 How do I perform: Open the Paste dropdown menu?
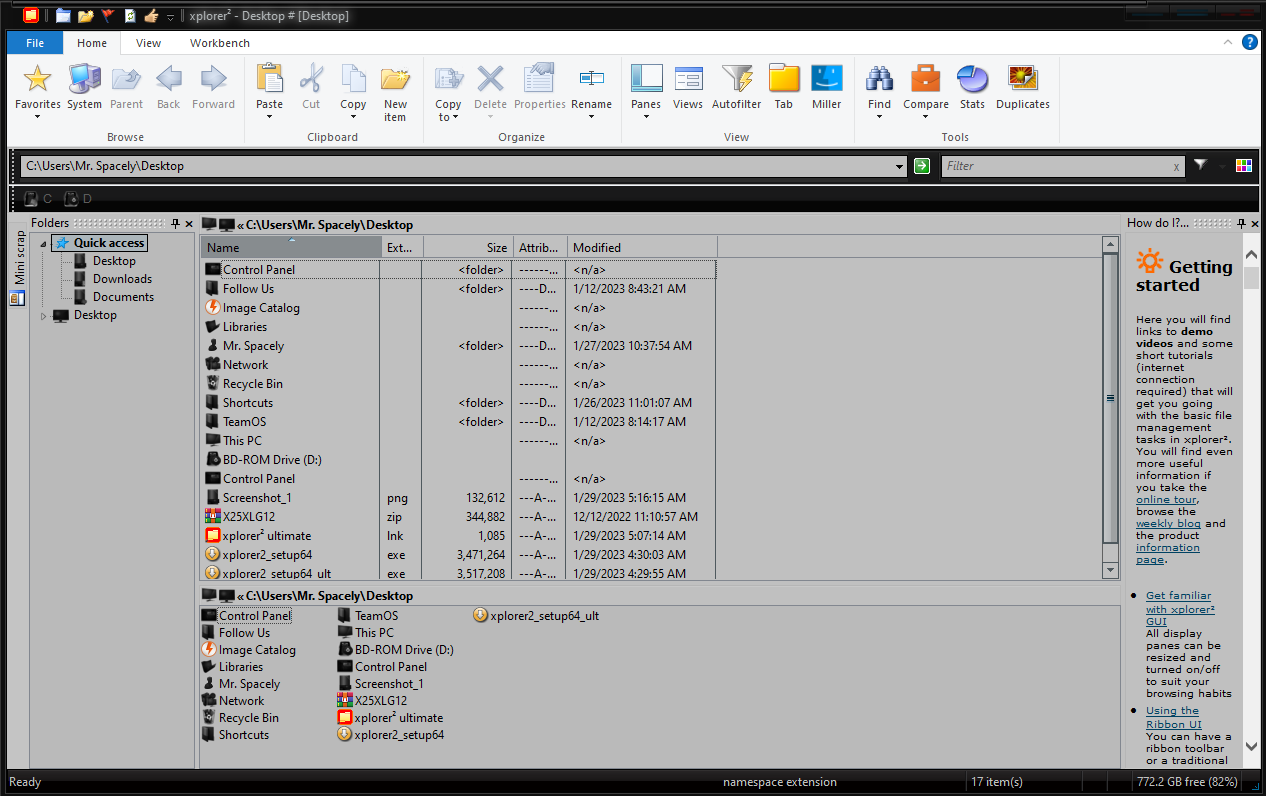269,117
